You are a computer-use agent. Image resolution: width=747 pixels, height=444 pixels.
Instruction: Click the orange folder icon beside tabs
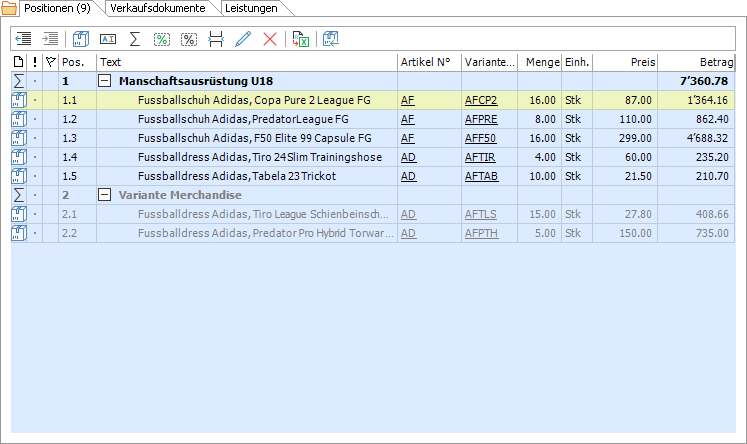tap(9, 8)
